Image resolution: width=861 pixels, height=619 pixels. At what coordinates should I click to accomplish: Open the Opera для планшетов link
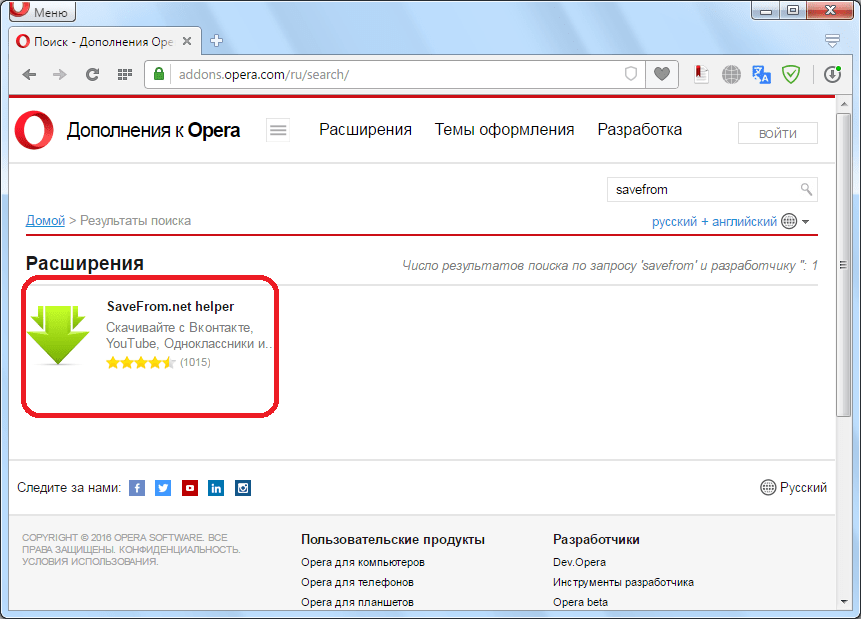(357, 602)
